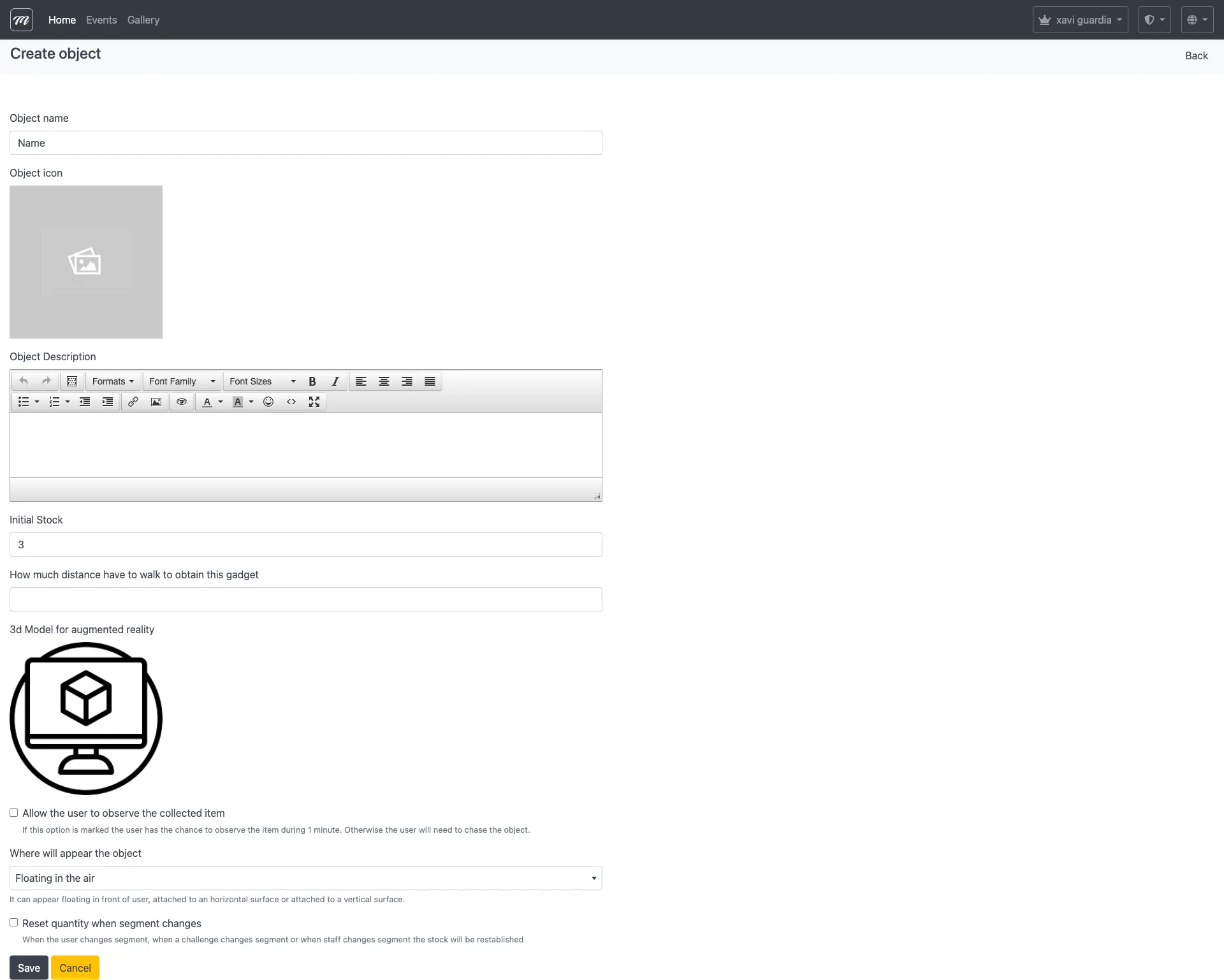The width and height of the screenshot is (1224, 980).
Task: Open the emoticons picker in the editor
Action: point(268,402)
